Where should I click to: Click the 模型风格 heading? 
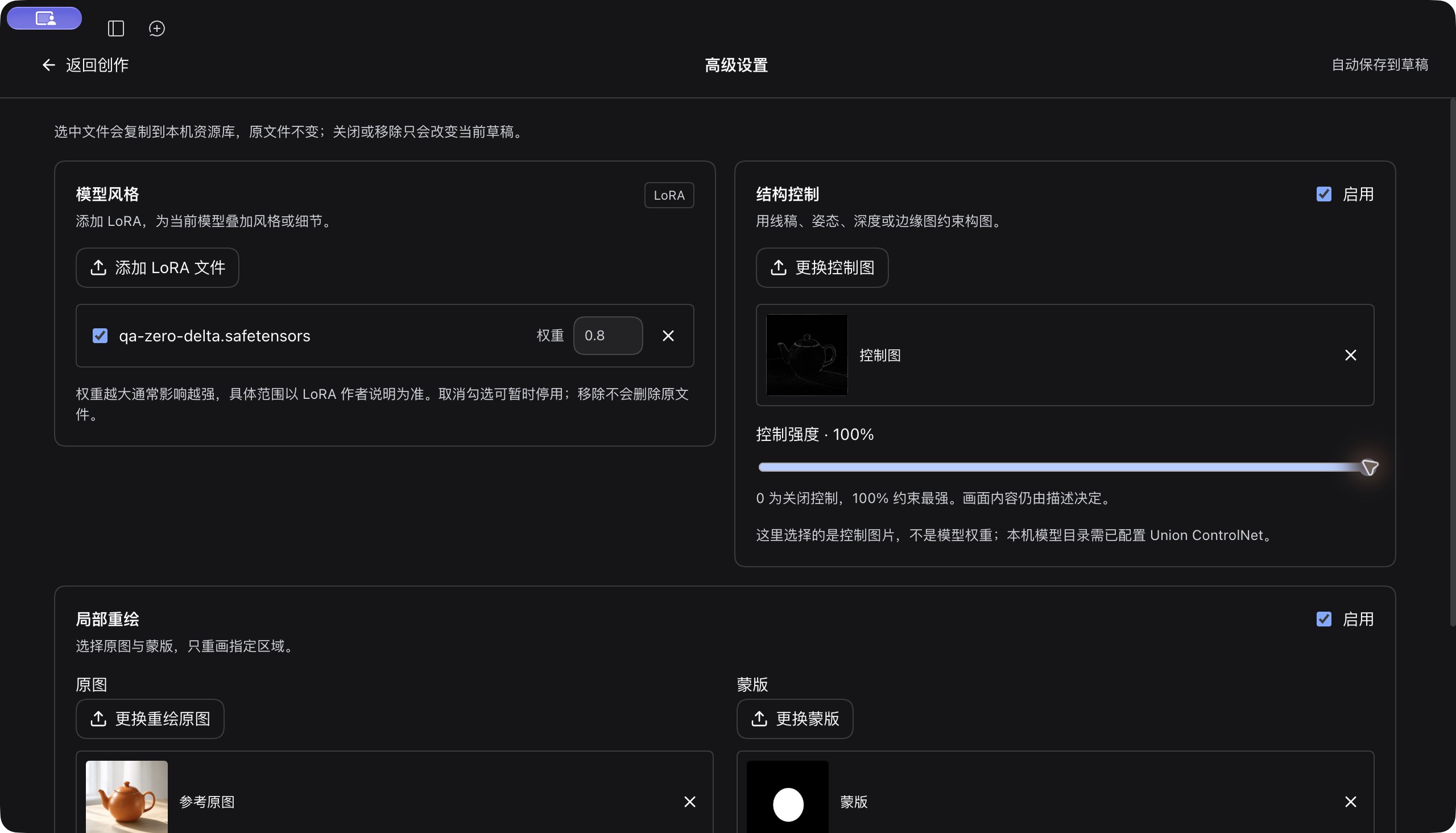click(107, 195)
